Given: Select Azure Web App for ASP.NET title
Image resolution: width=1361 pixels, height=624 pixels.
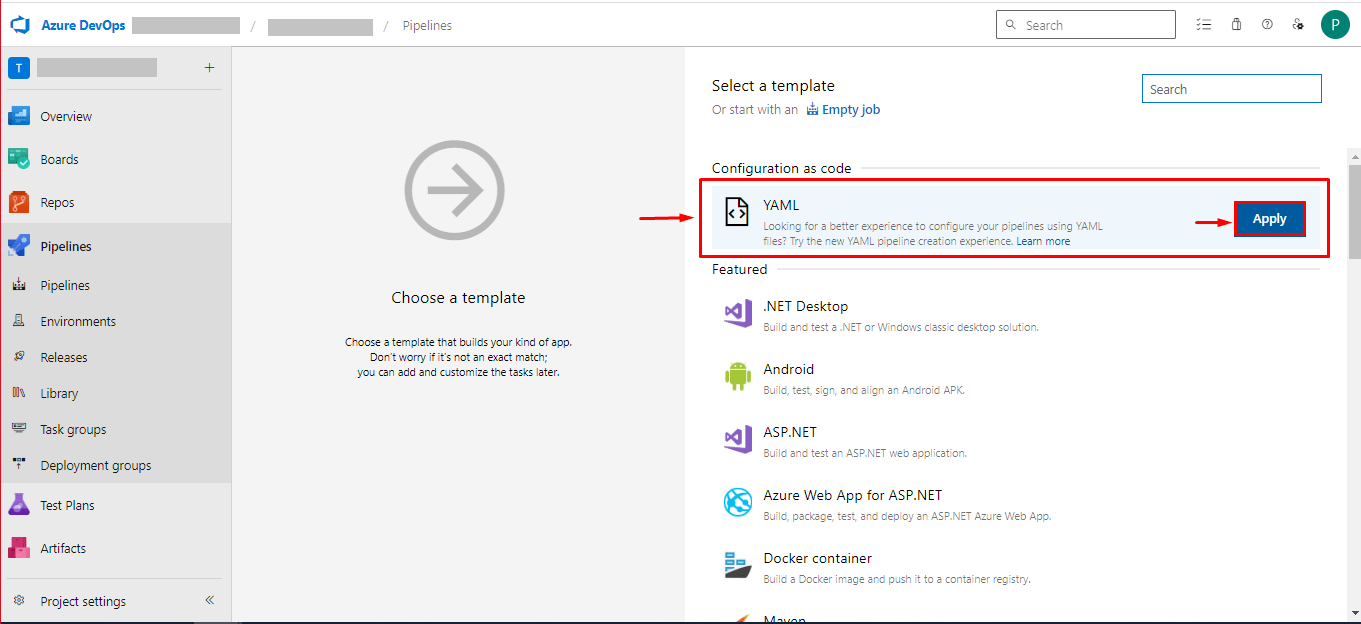Looking at the screenshot, I should (852, 495).
